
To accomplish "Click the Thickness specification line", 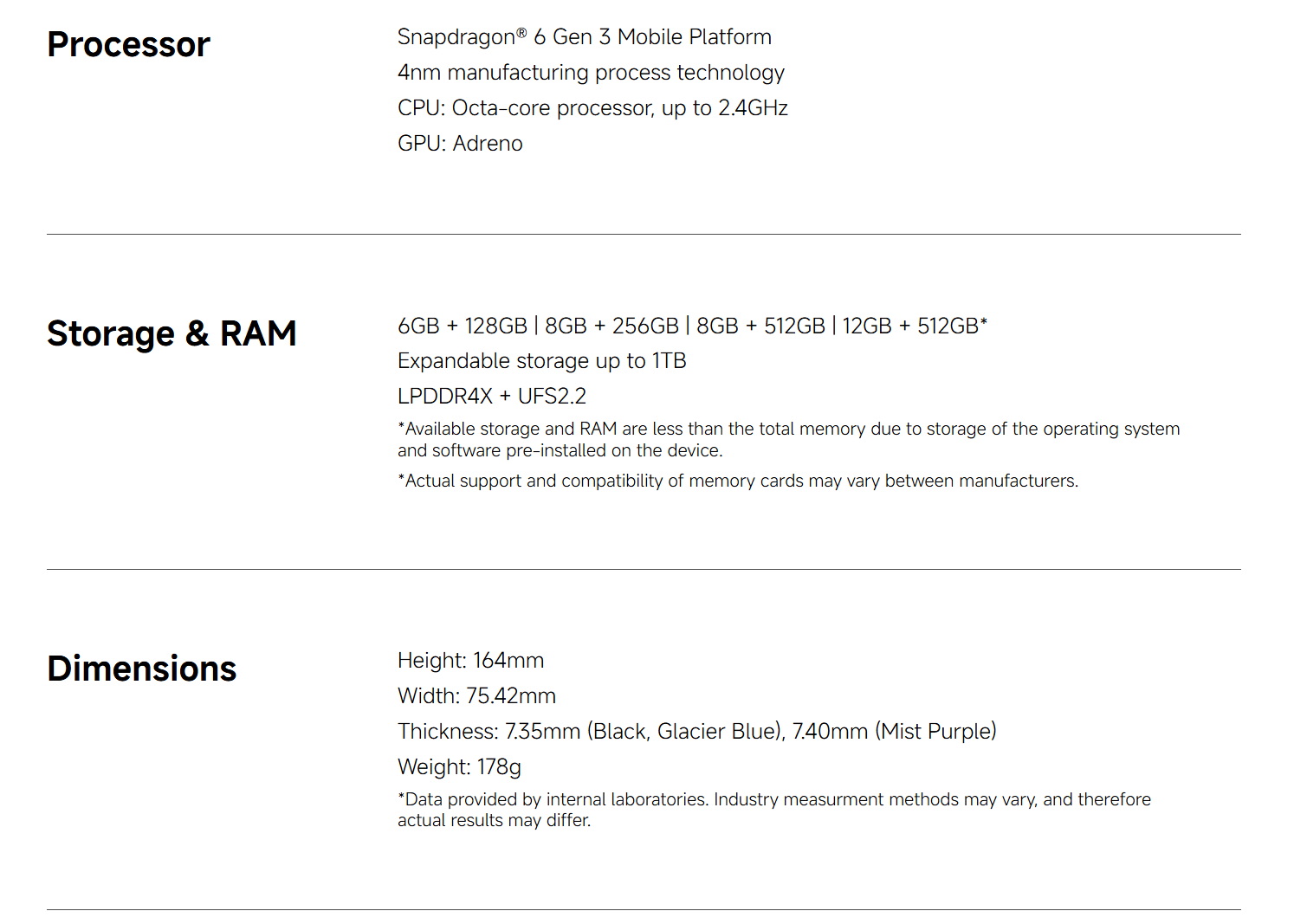I will (696, 732).
